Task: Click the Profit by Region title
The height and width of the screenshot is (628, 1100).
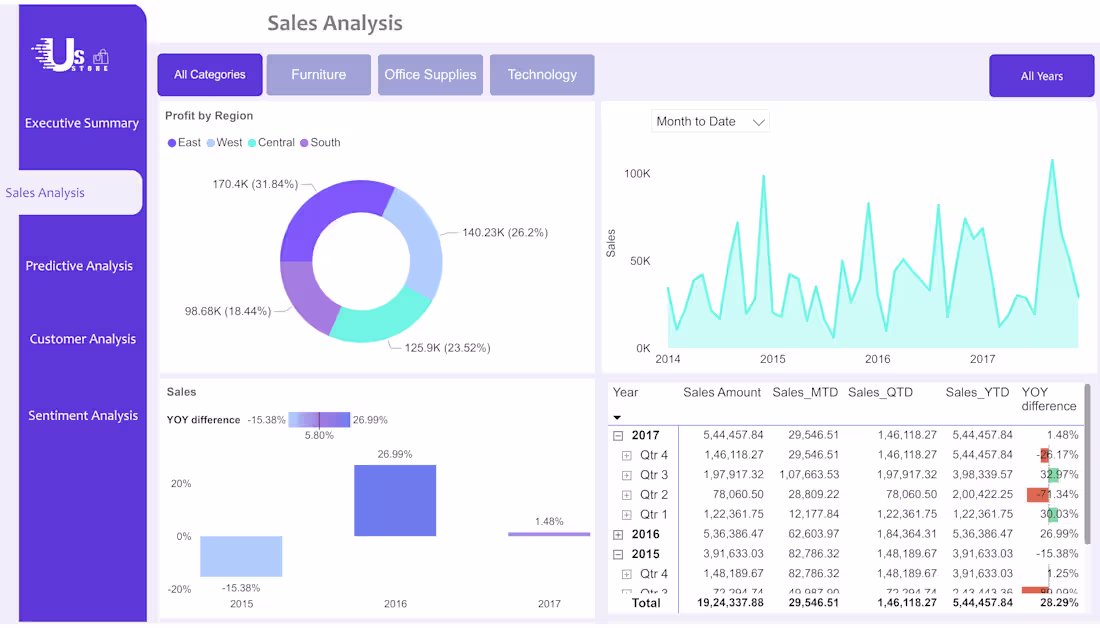Action: (x=209, y=116)
